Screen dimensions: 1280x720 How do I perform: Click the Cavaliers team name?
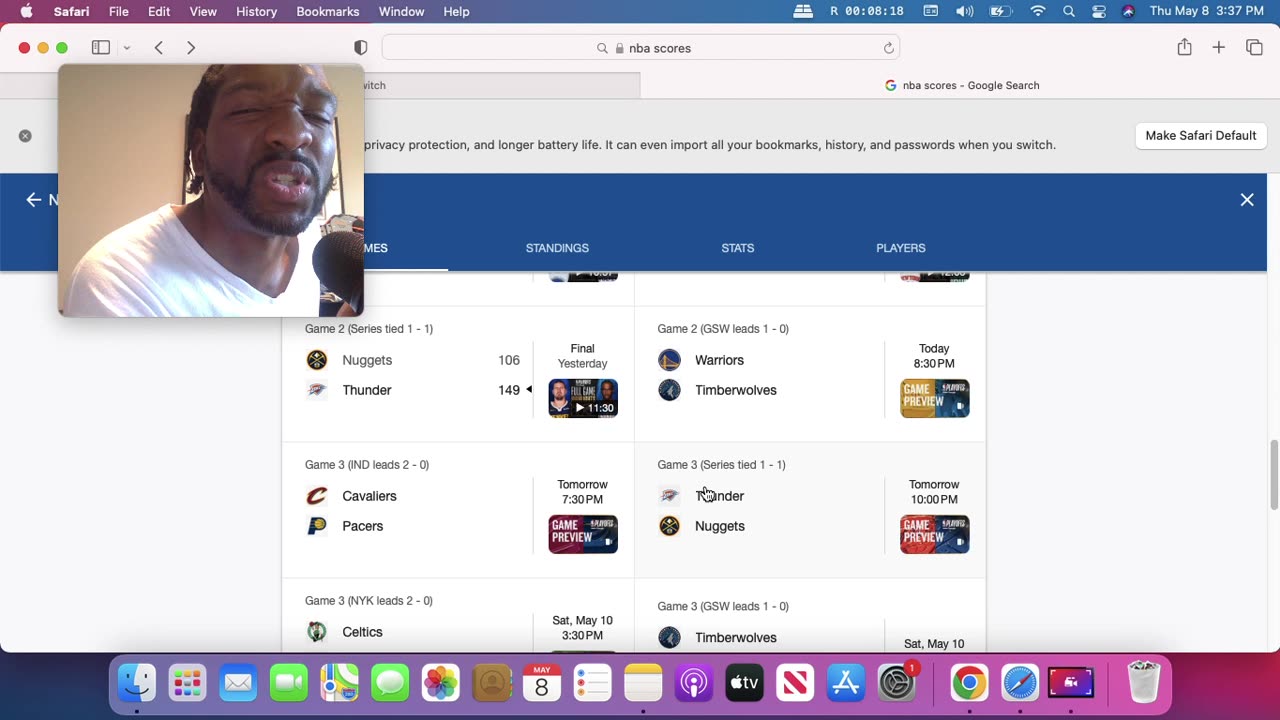369,496
